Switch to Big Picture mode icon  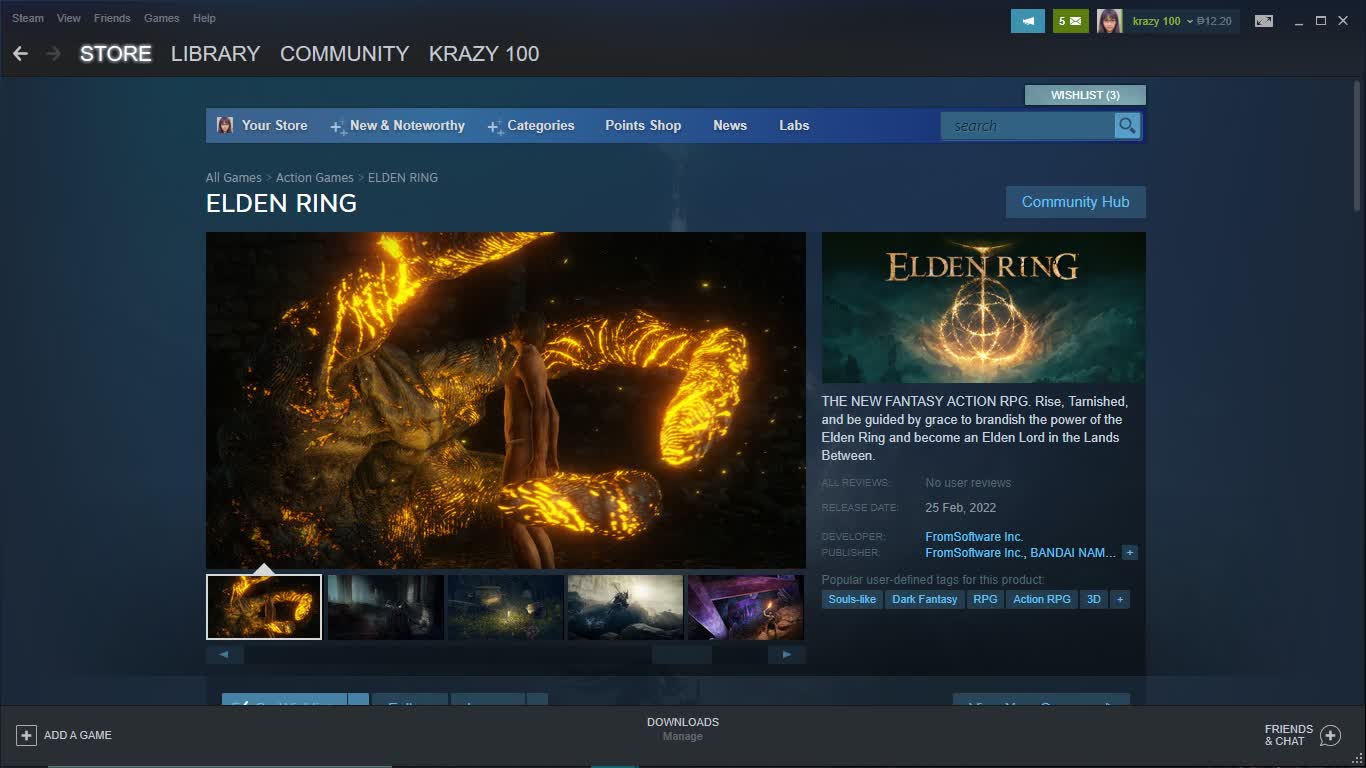(1264, 21)
